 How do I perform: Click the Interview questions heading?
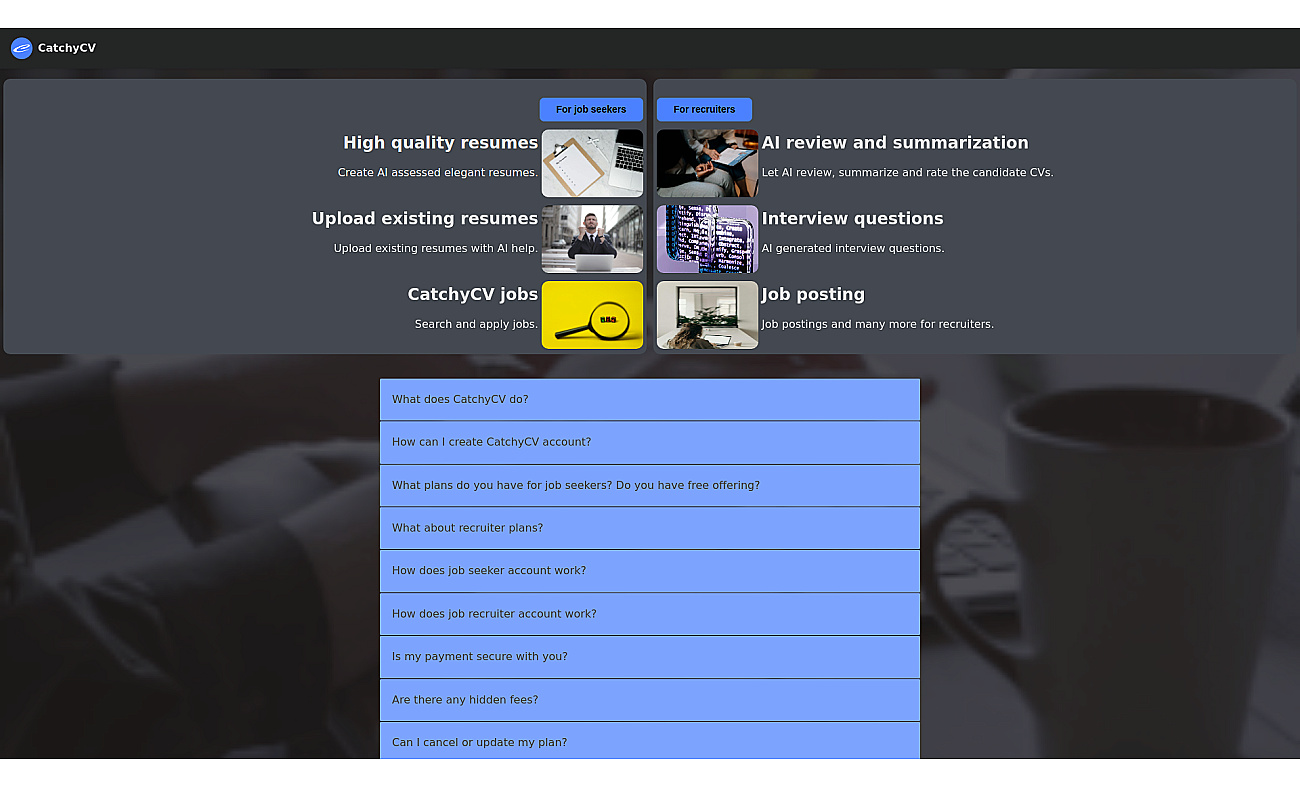tap(853, 219)
